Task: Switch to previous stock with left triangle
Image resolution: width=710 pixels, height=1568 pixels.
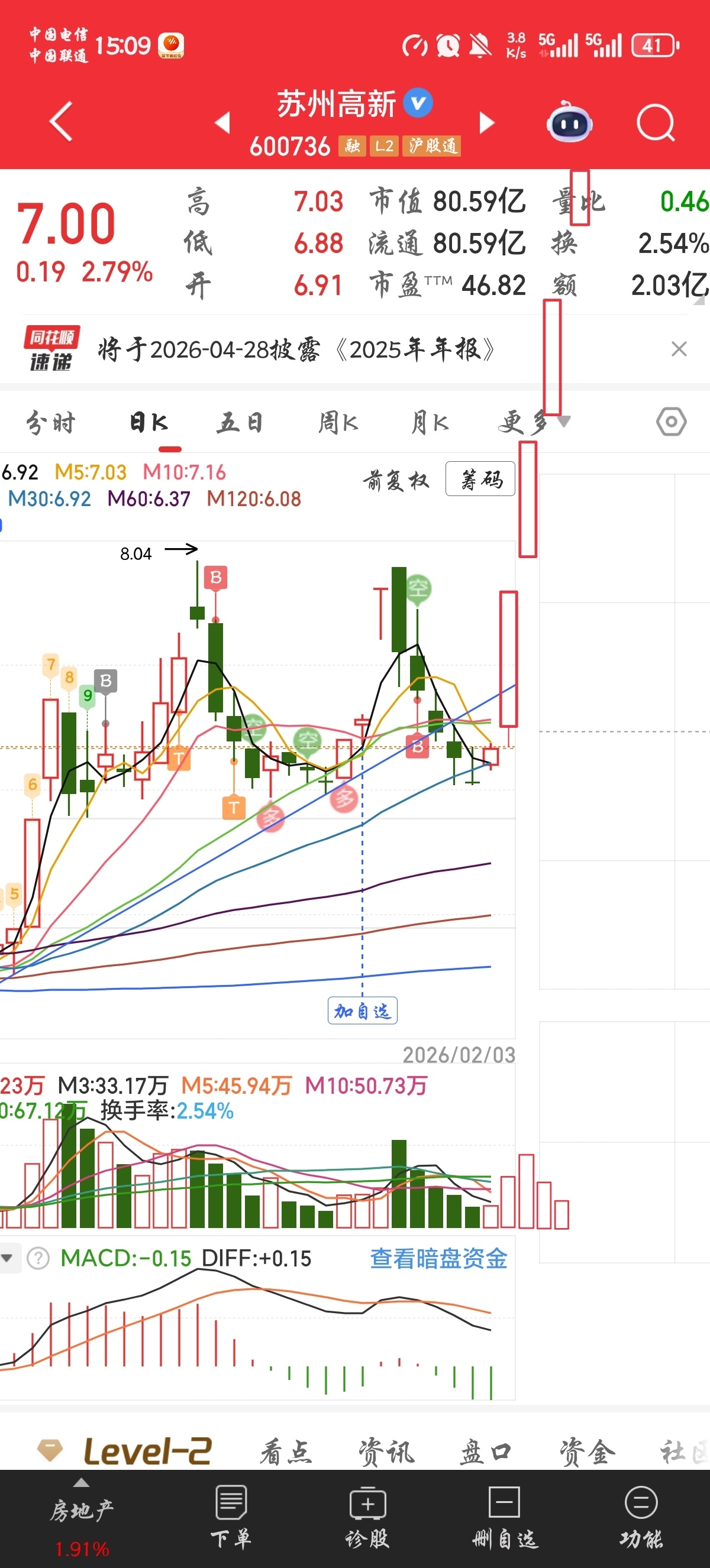Action: click(x=223, y=122)
